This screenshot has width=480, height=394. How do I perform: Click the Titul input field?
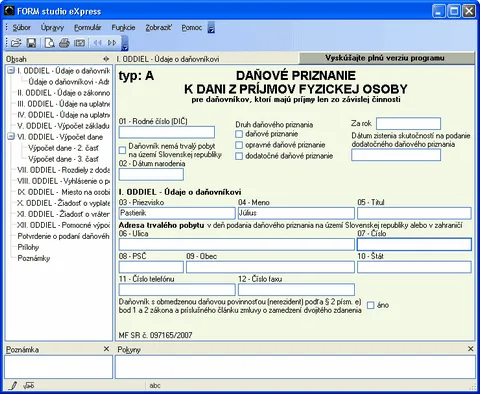tap(414, 213)
